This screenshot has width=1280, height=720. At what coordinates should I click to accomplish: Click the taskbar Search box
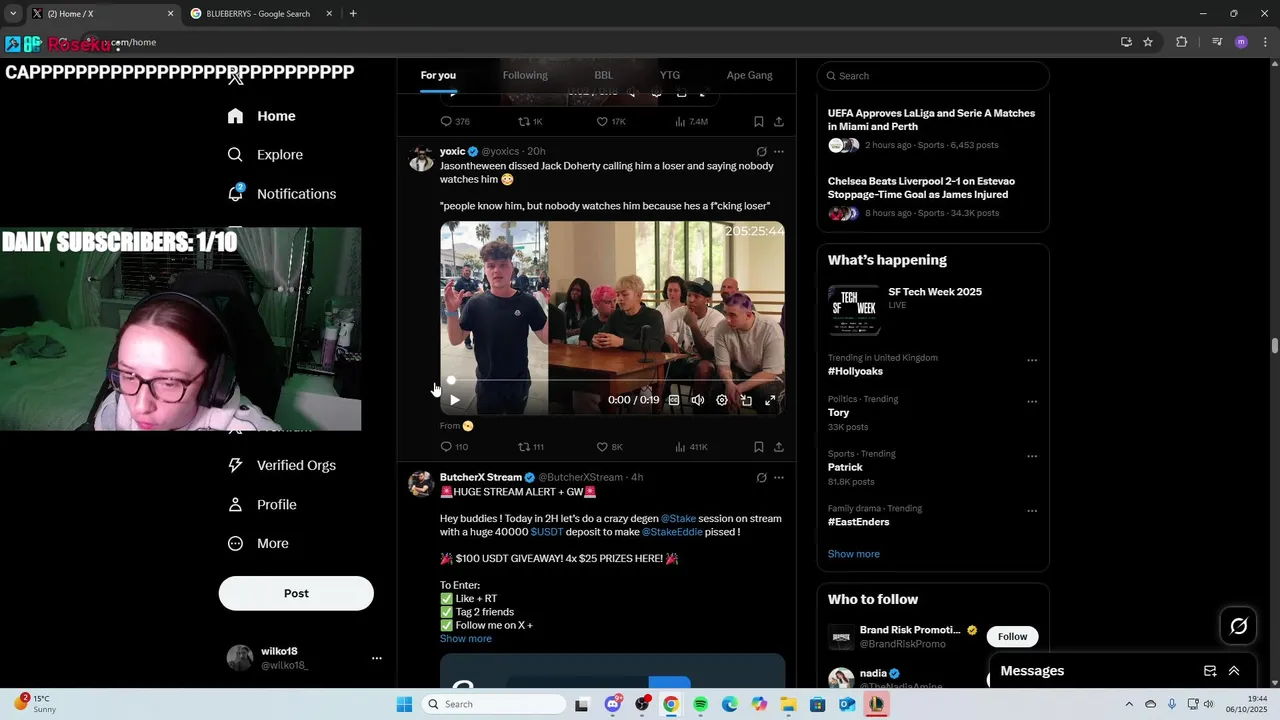494,704
